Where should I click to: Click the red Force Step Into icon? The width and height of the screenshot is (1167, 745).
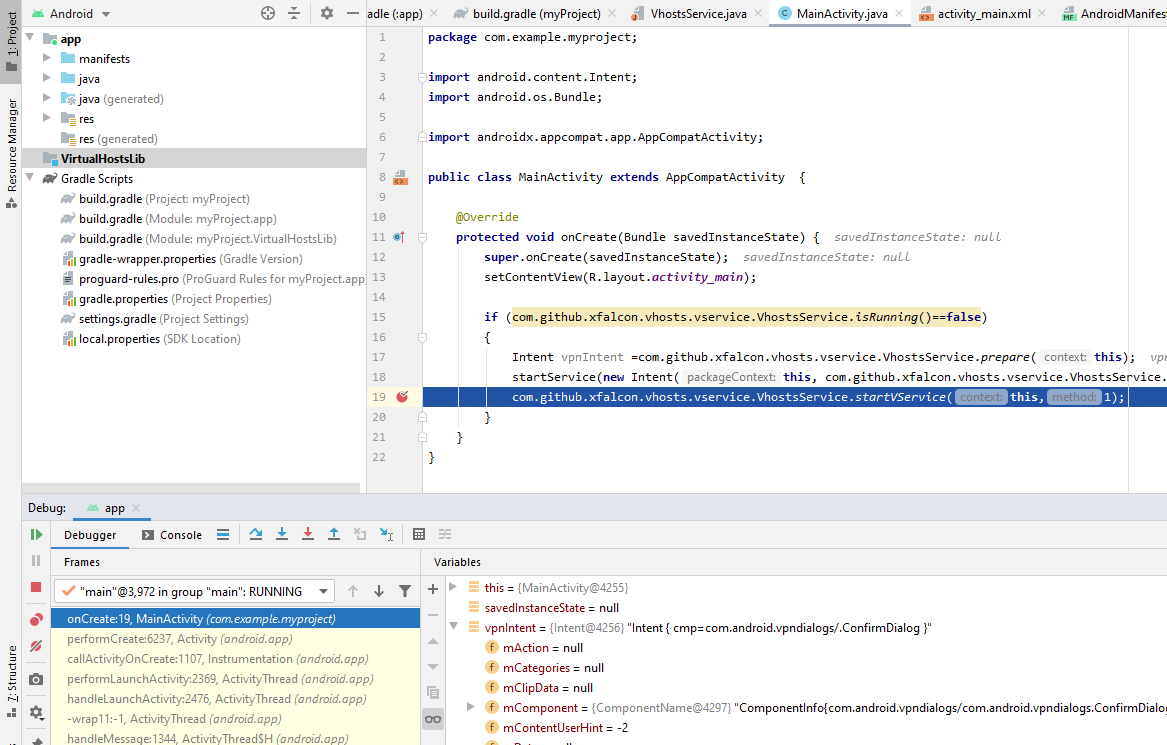pyautogui.click(x=308, y=535)
